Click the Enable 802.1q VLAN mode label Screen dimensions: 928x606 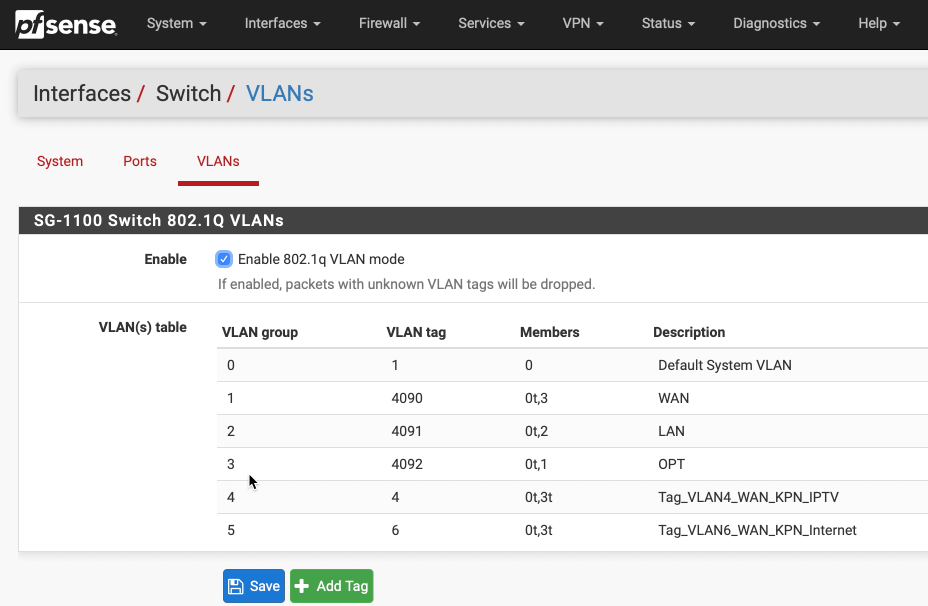coord(321,259)
